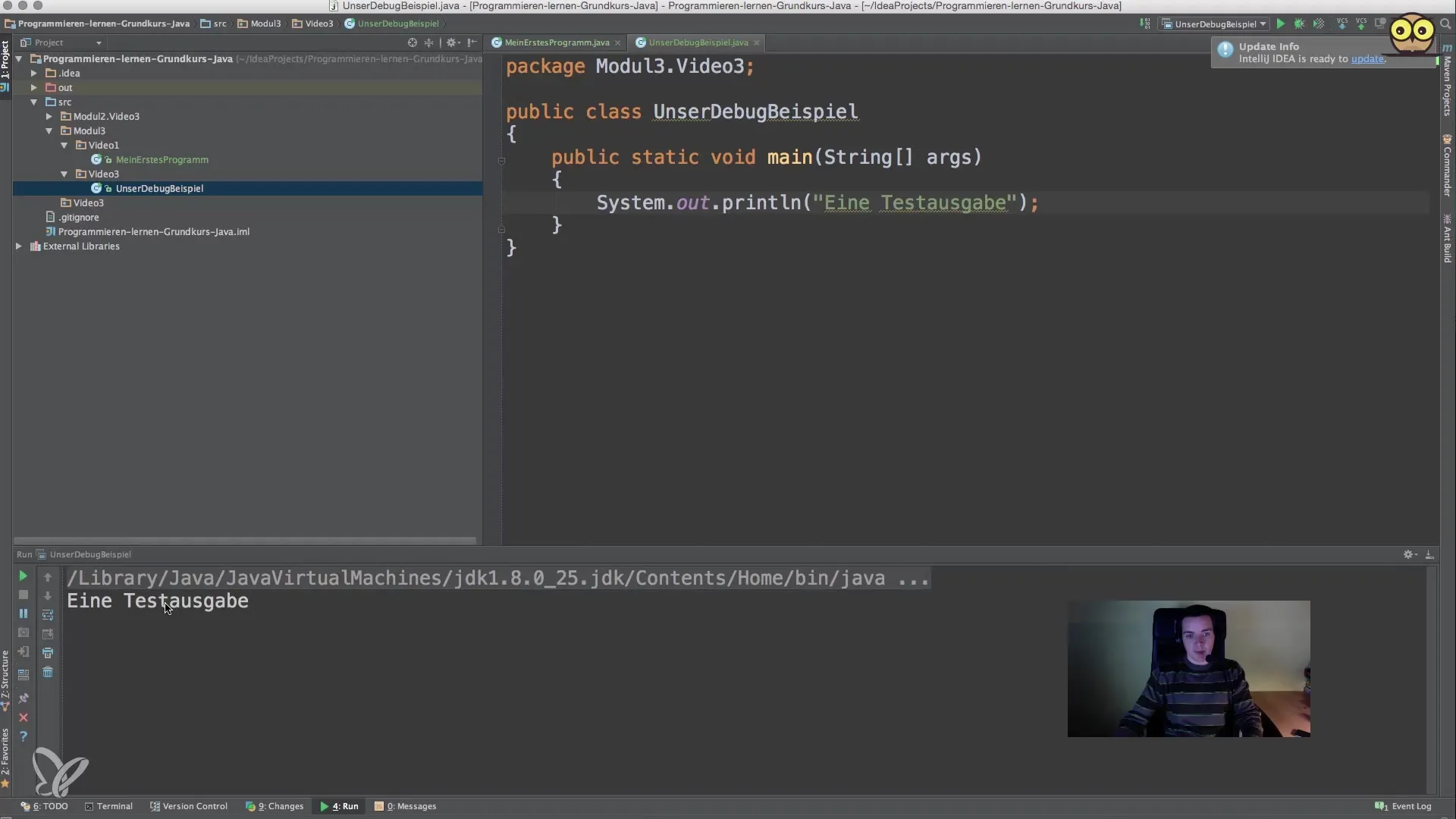Collapse the Modul3 package
The height and width of the screenshot is (819, 1456).
point(49,130)
